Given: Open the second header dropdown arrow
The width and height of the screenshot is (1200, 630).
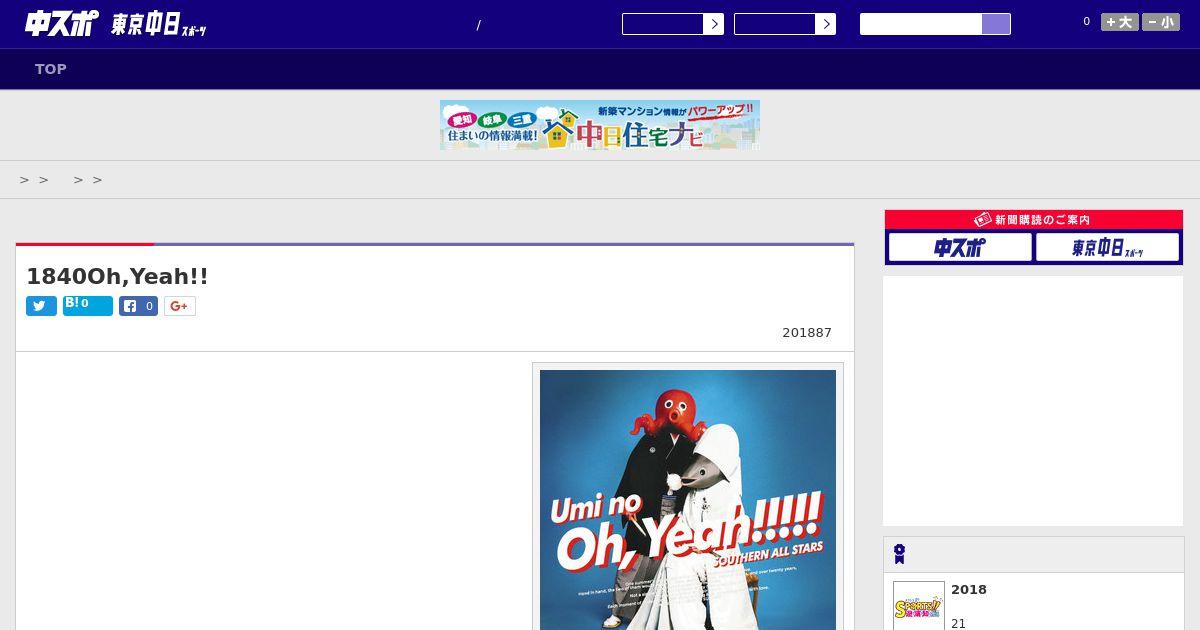Looking at the screenshot, I should (825, 24).
